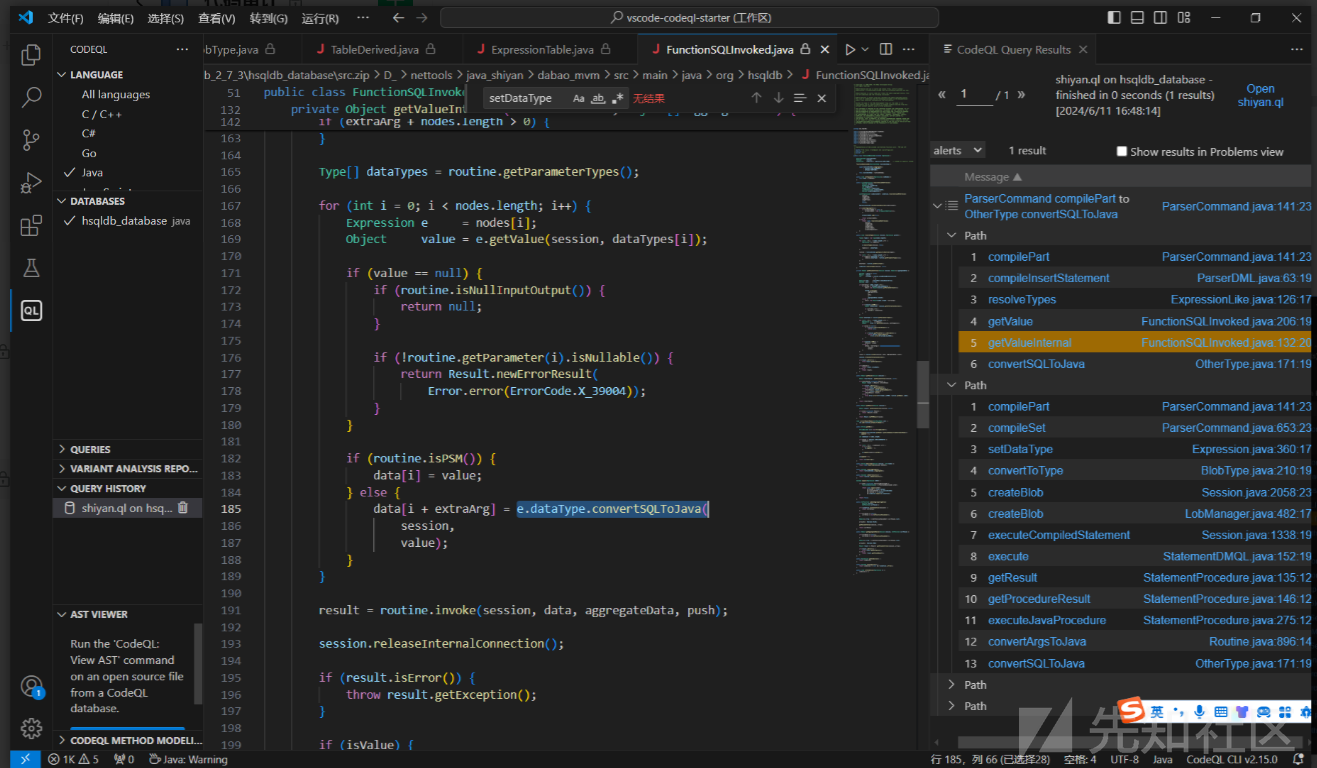Open the Search view in activity bar
The height and width of the screenshot is (768, 1317).
(31, 97)
